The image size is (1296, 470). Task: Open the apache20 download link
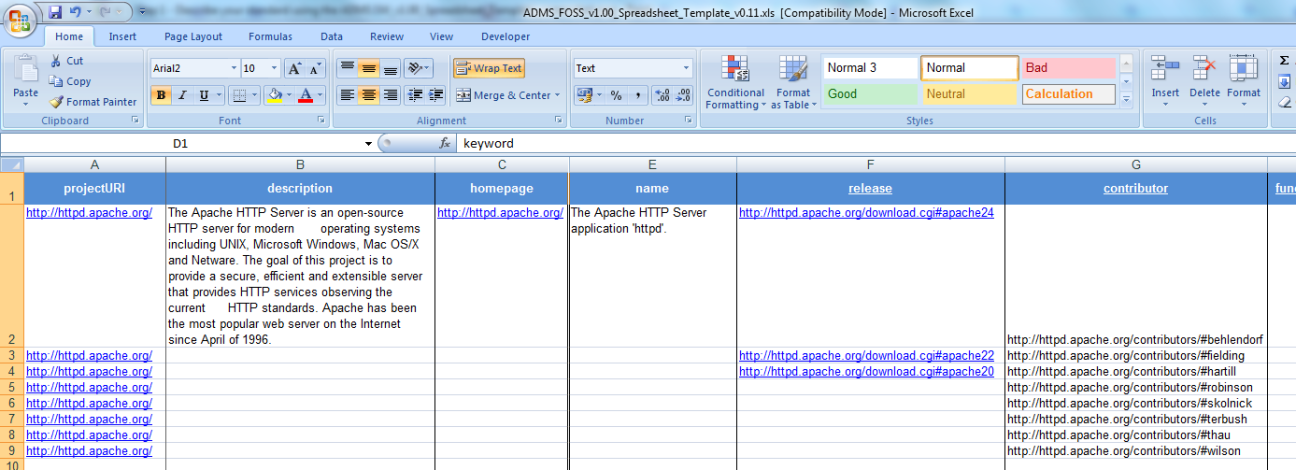pyautogui.click(x=866, y=371)
